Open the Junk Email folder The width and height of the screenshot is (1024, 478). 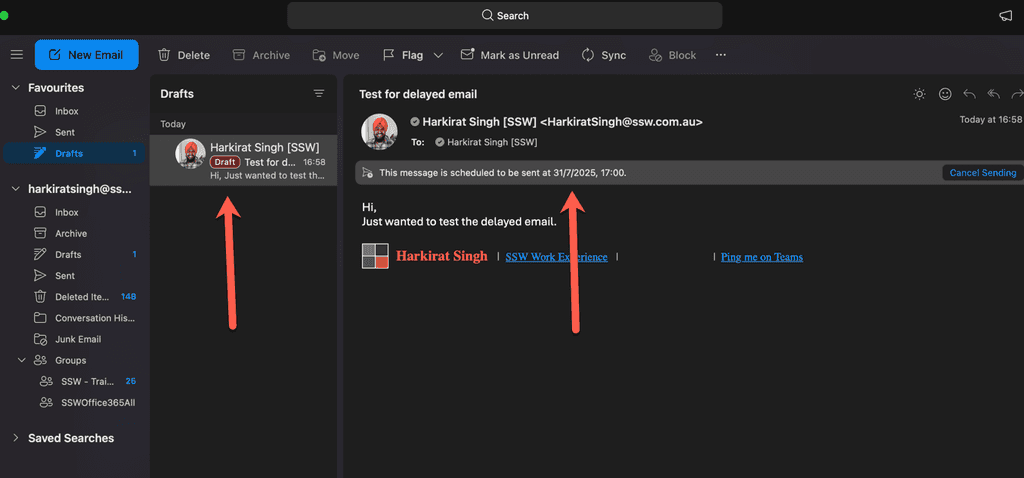(x=77, y=339)
